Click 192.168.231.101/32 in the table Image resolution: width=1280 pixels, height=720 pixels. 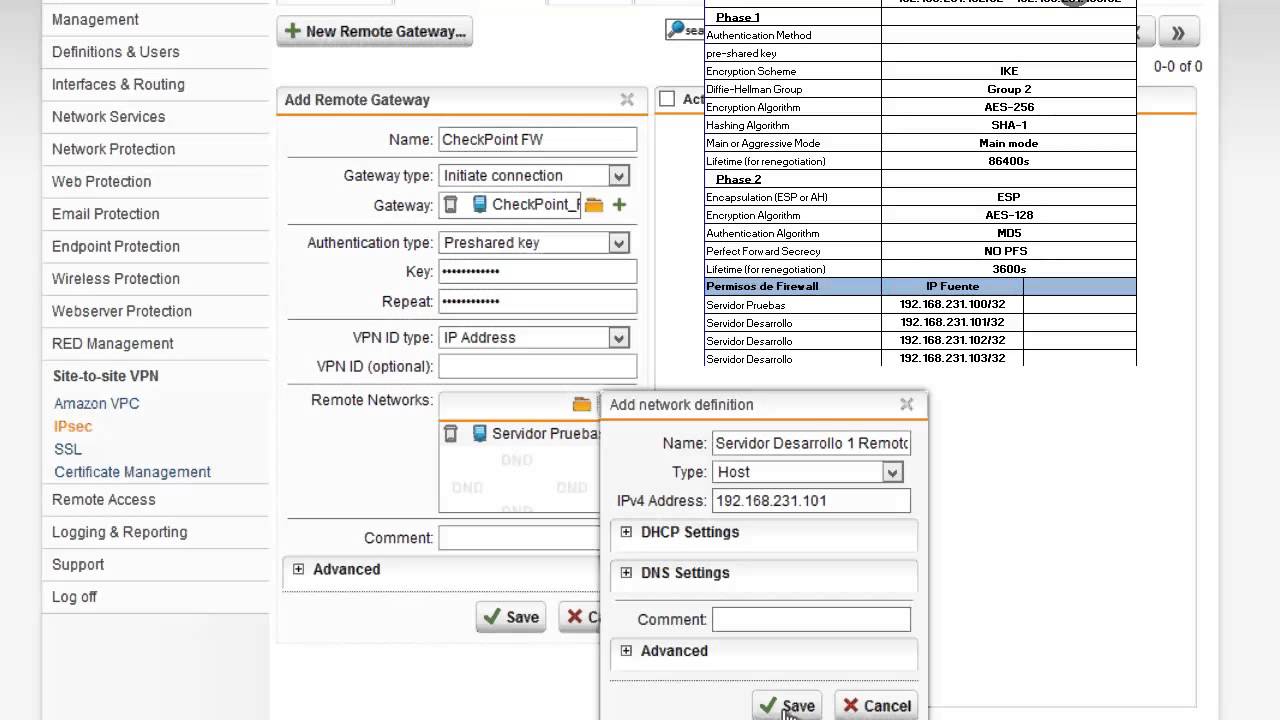pos(952,323)
